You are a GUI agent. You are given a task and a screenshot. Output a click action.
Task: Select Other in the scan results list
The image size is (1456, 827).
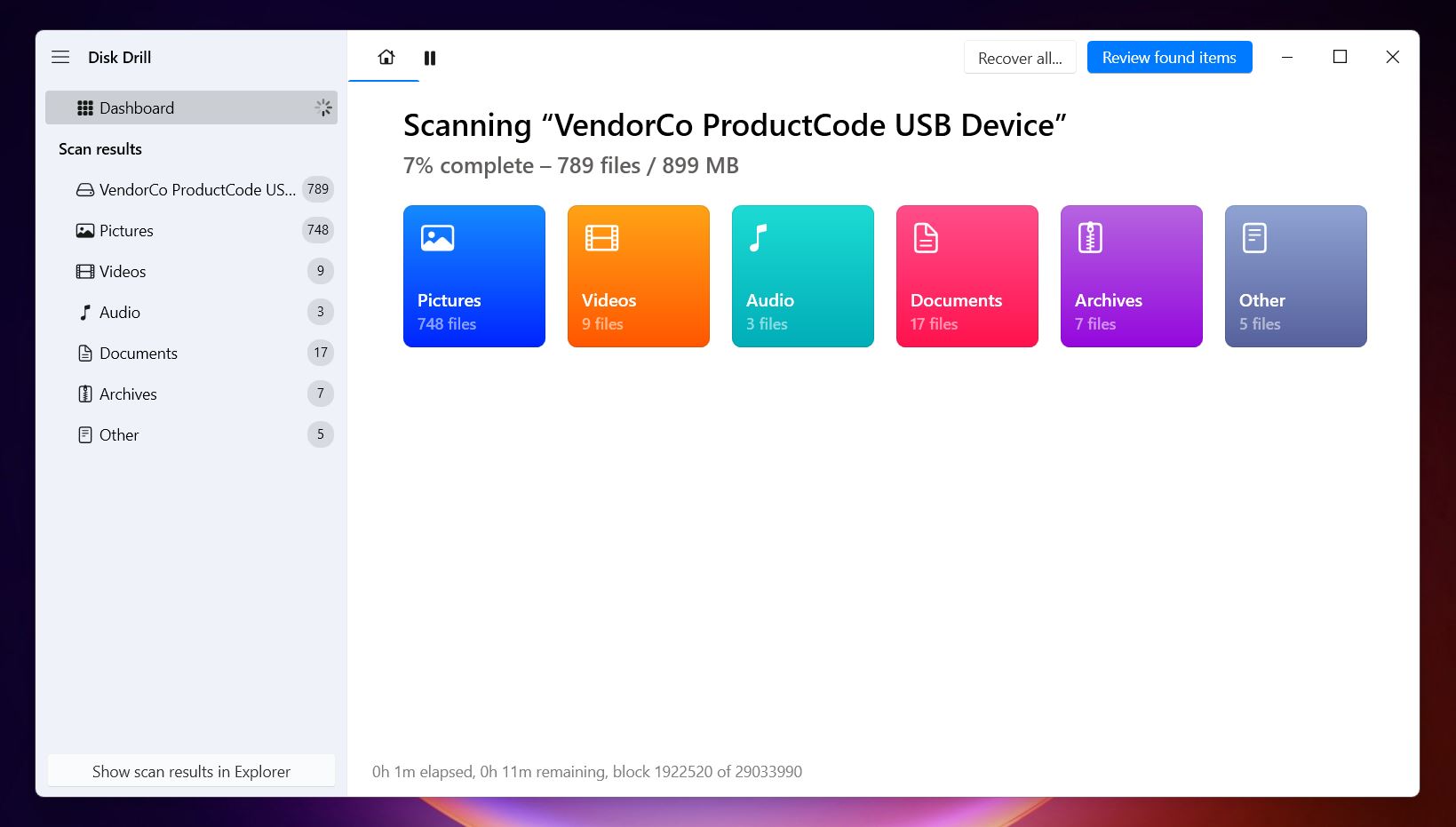191,434
